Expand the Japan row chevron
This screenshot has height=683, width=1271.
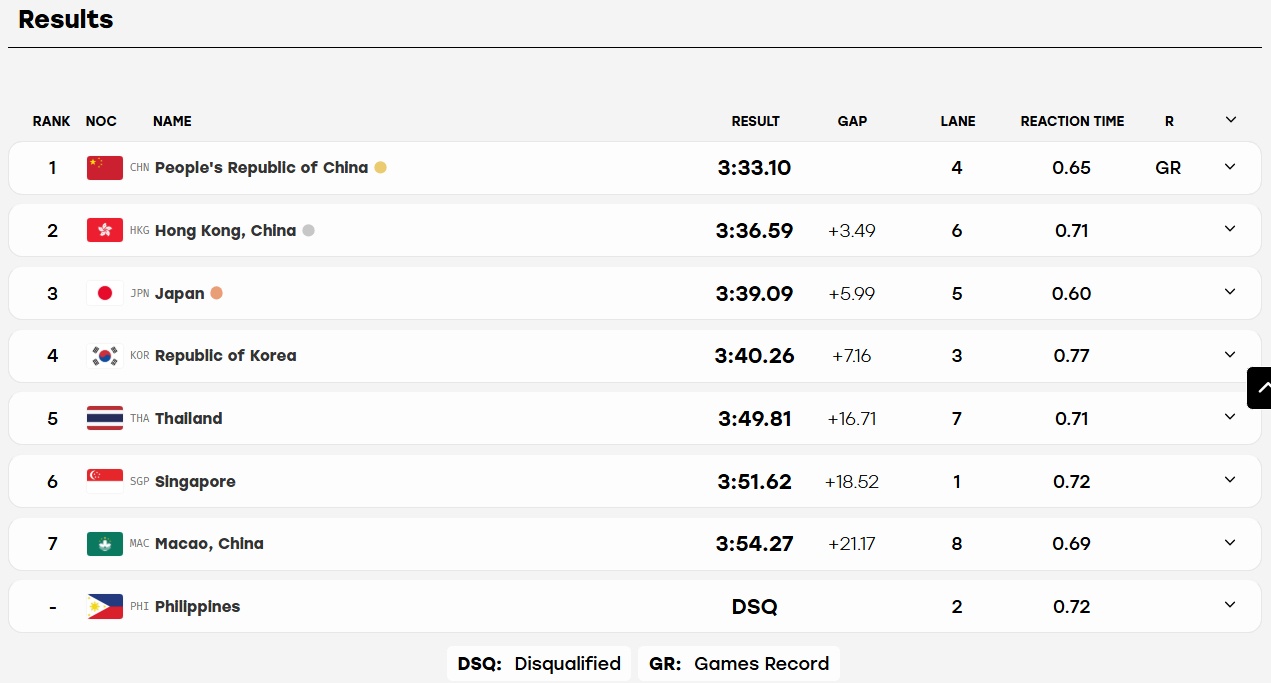coord(1231,292)
